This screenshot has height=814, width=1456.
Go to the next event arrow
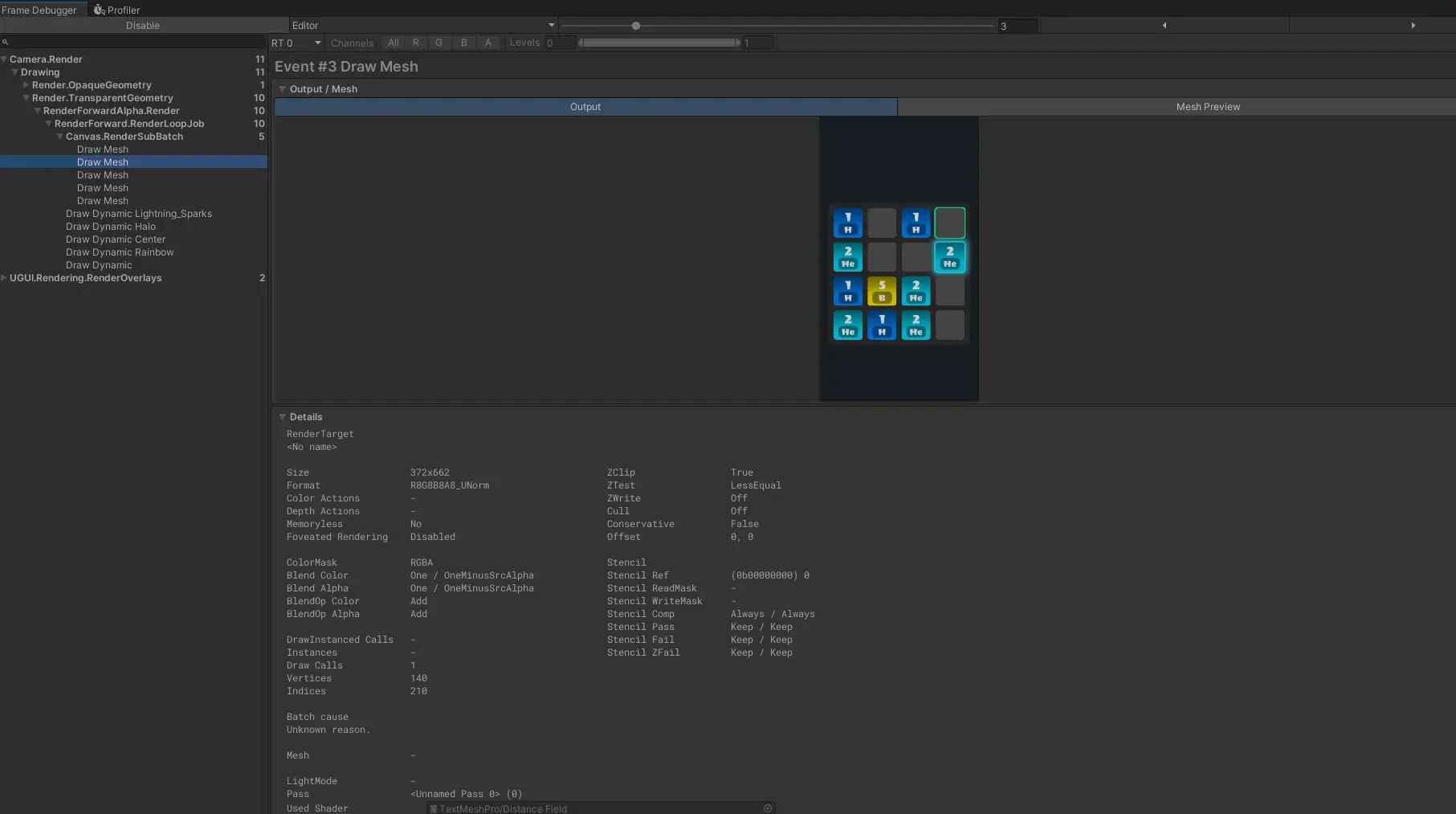(x=1413, y=26)
